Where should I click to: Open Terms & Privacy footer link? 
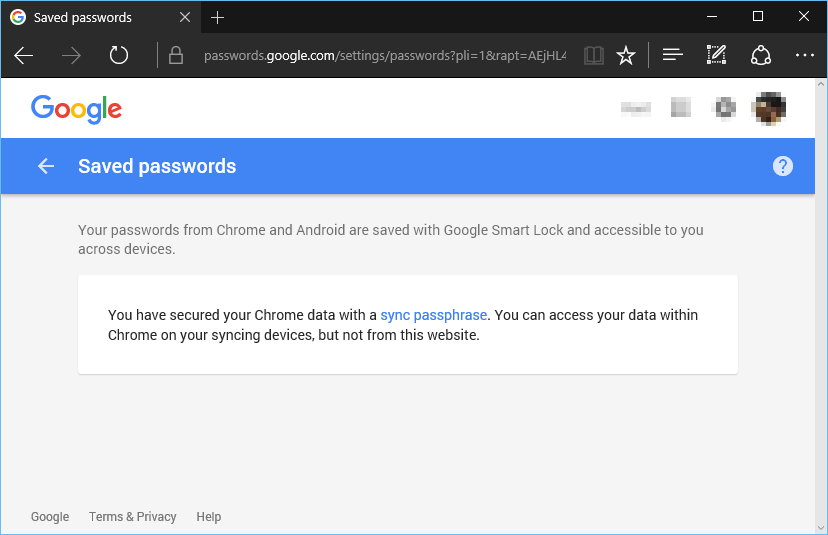(133, 517)
